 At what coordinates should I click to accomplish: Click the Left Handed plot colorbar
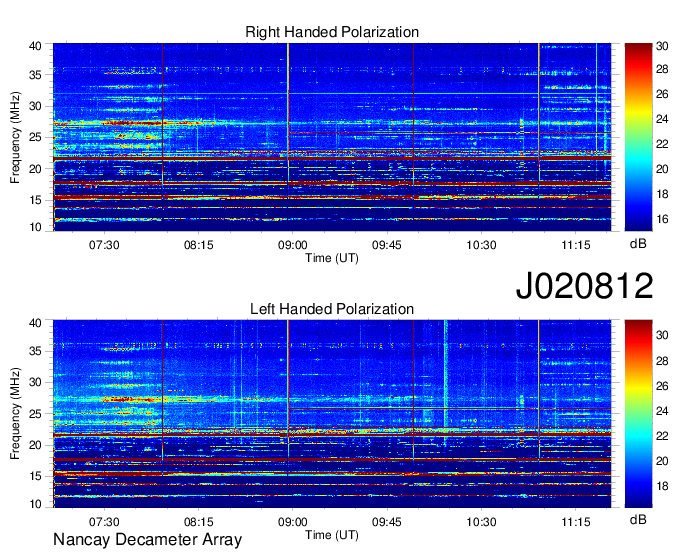638,414
